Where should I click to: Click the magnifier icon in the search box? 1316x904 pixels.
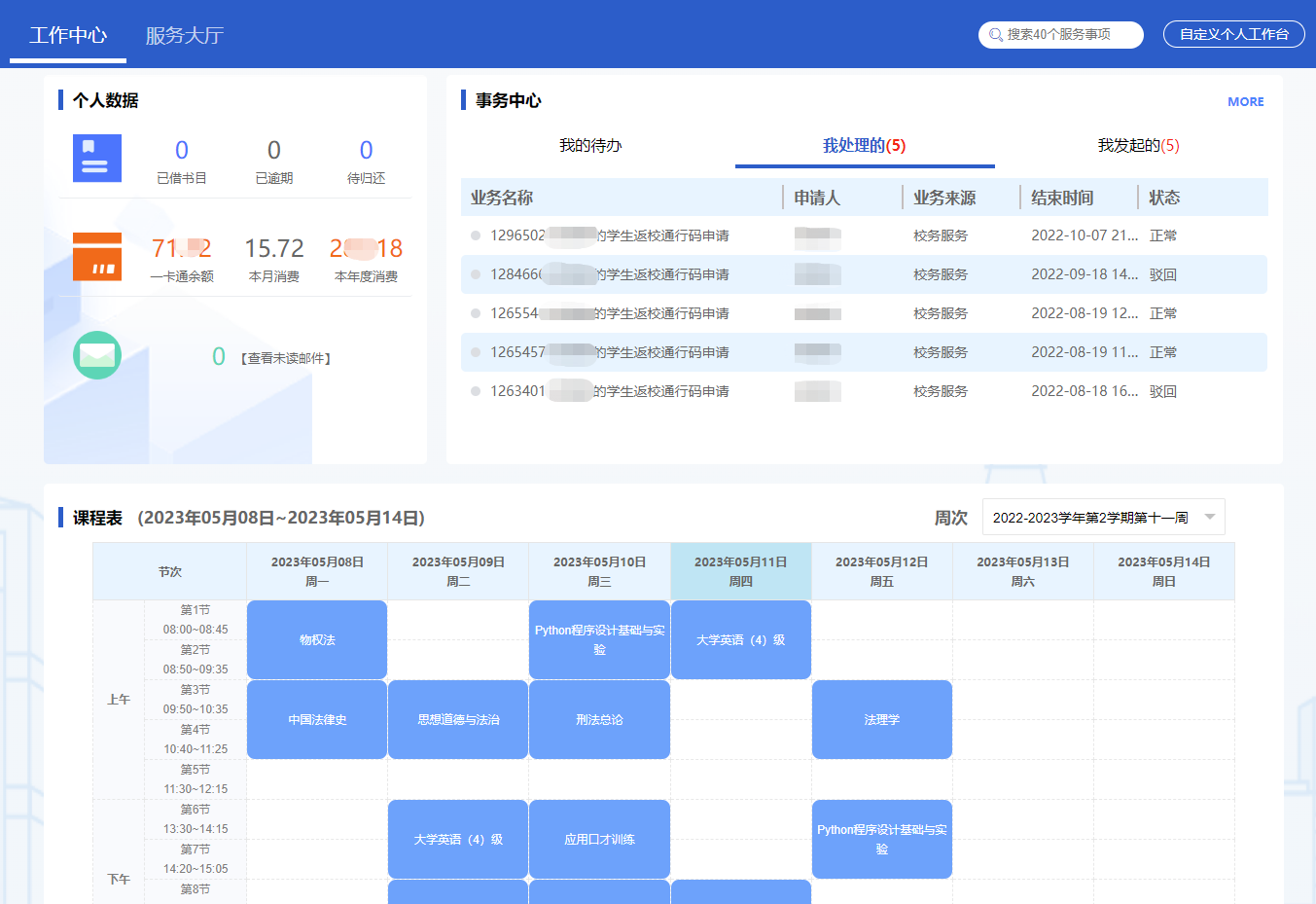(996, 35)
